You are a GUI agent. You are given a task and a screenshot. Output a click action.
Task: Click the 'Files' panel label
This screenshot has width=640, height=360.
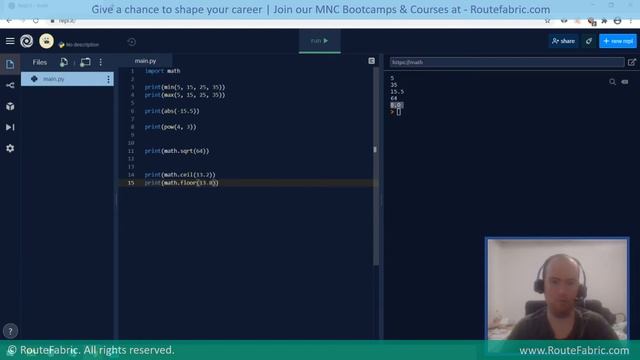40,62
